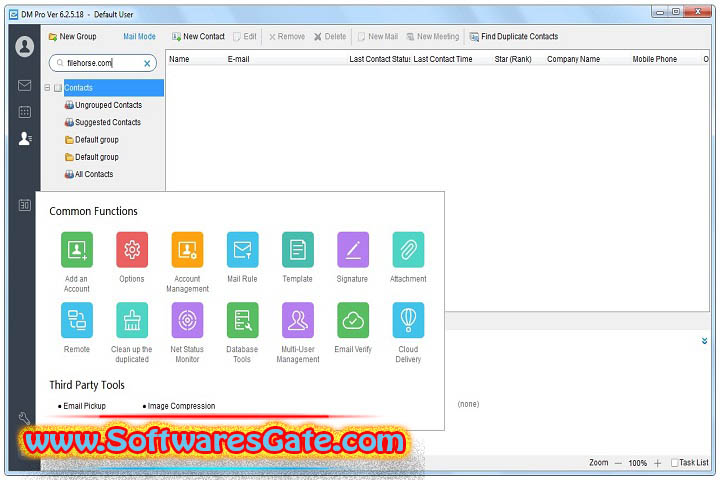Collapse the Contacts tree node

(x=47, y=87)
